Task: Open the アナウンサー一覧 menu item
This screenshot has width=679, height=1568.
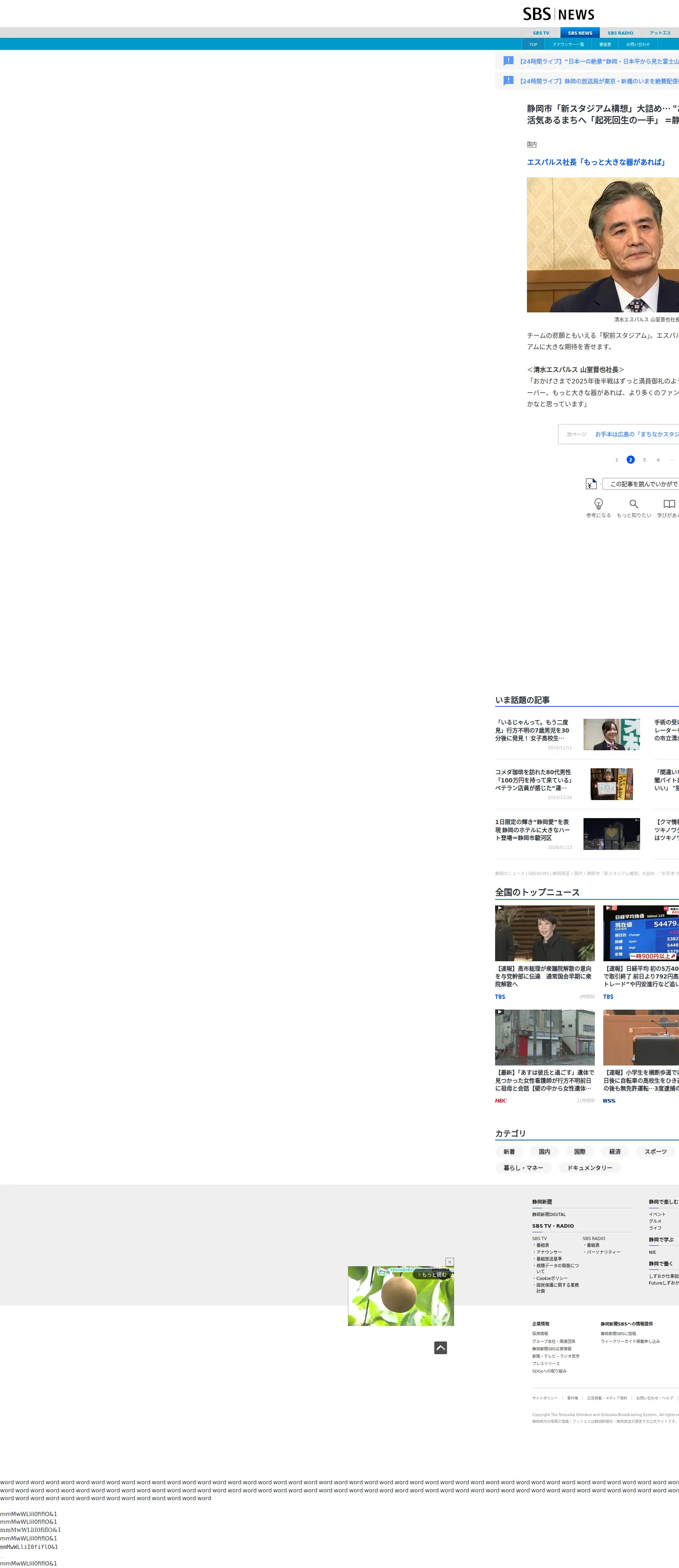Action: (568, 45)
